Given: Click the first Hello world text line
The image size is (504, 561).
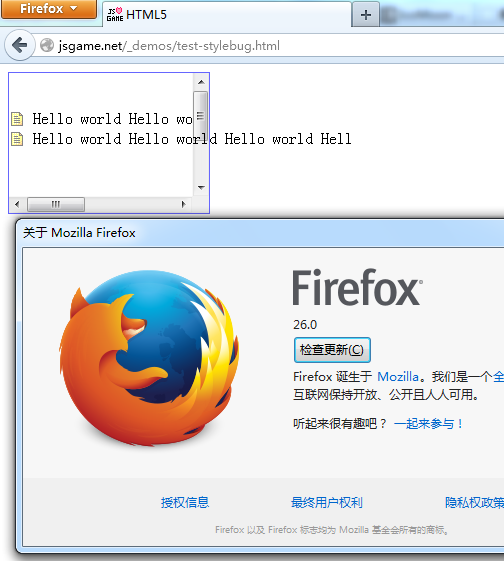Looking at the screenshot, I should (112, 119).
